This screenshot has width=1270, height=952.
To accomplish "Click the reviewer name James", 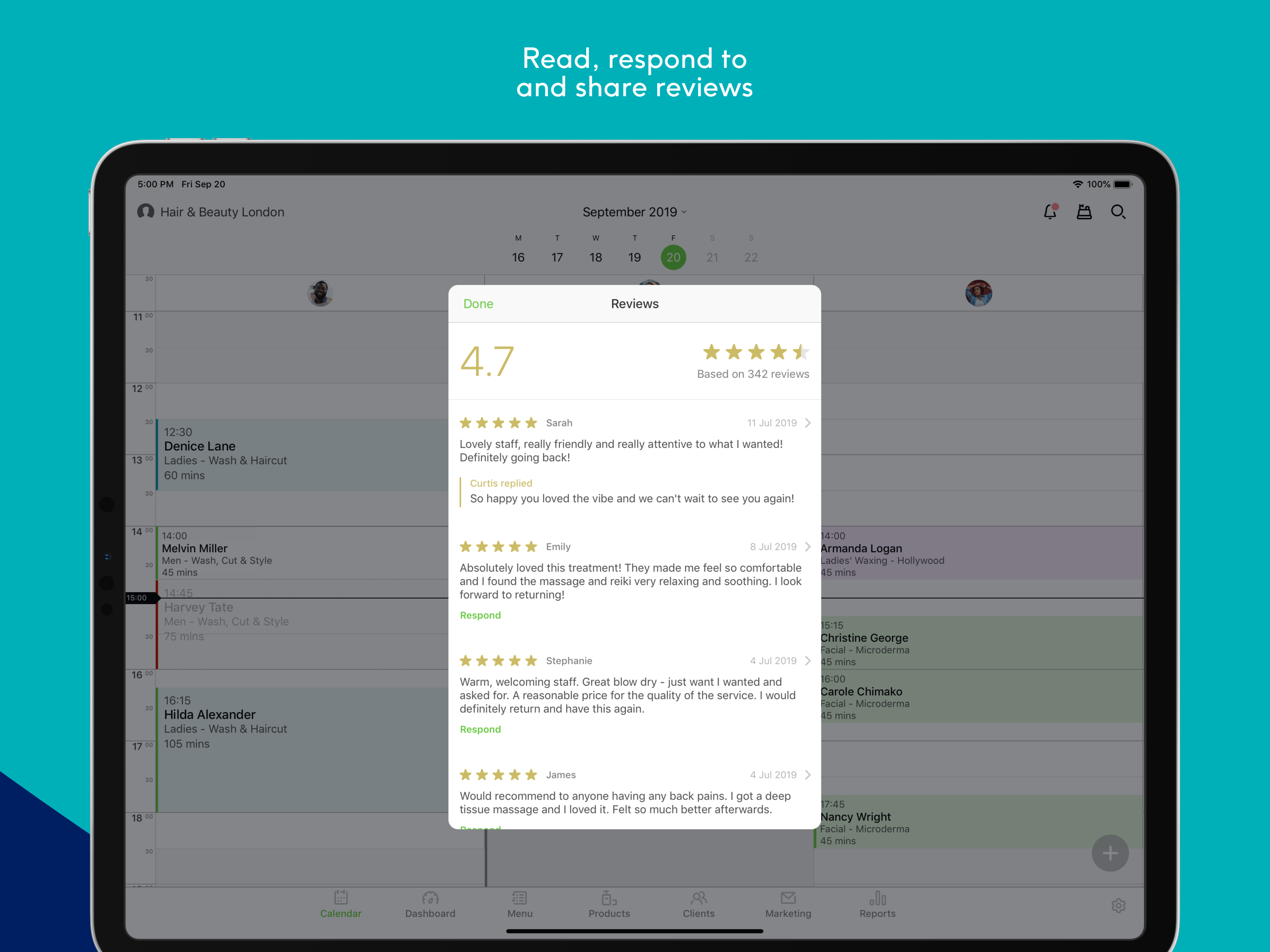I will pyautogui.click(x=560, y=774).
